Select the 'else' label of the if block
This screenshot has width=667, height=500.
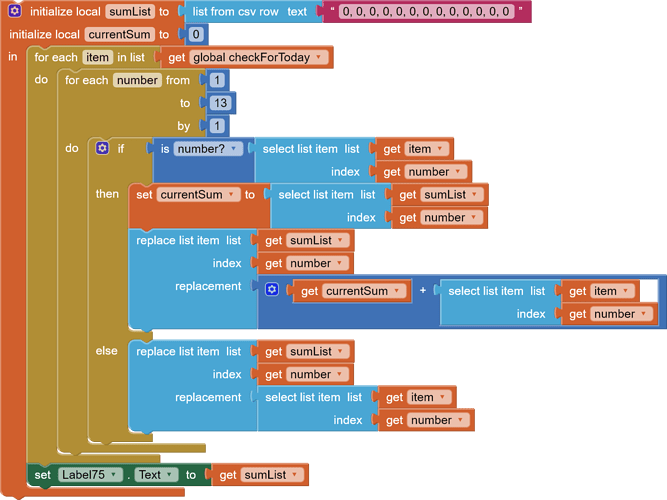(106, 351)
